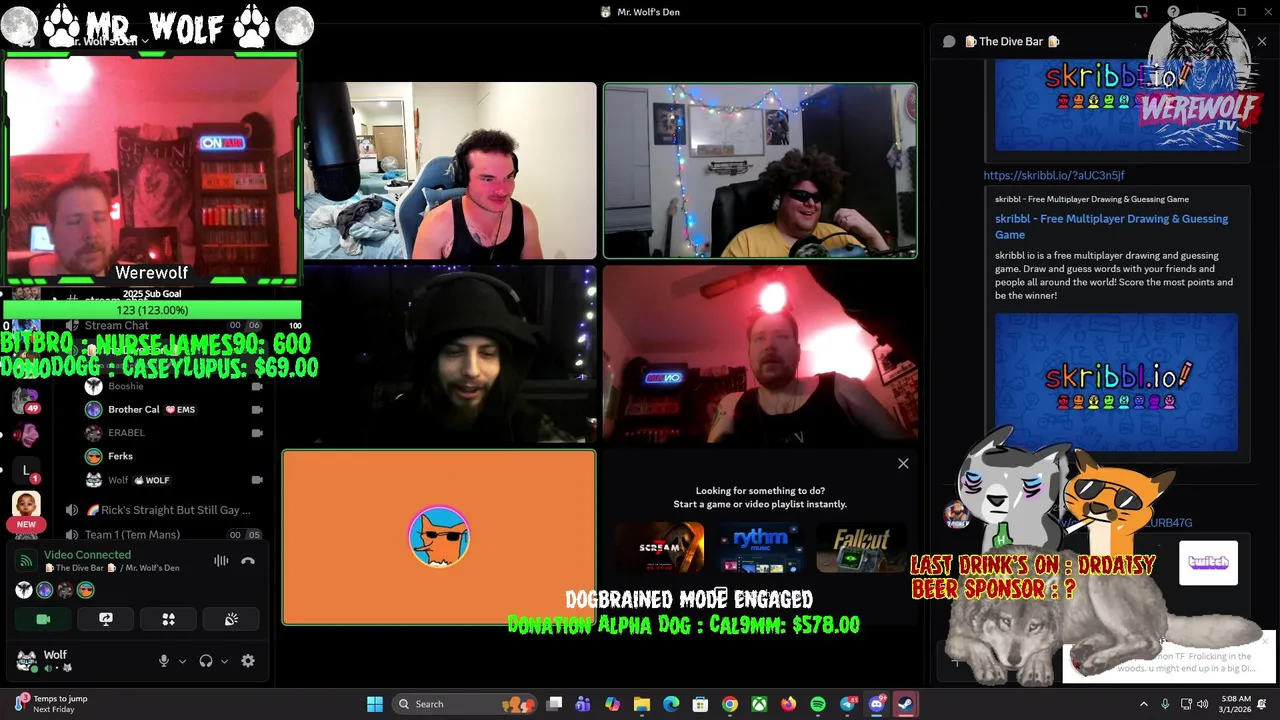Start the Fallout activity tile
The height and width of the screenshot is (720, 1280).
click(861, 548)
